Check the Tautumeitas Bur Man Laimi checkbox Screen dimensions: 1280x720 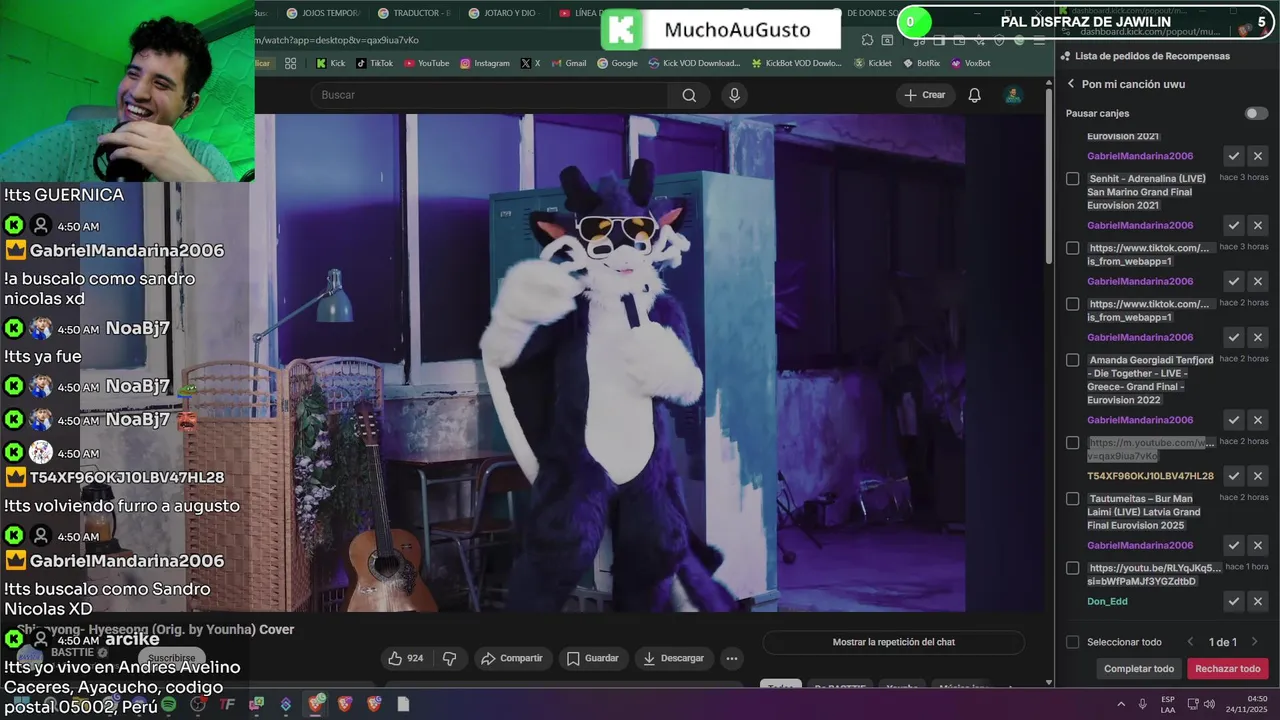tap(1073, 499)
